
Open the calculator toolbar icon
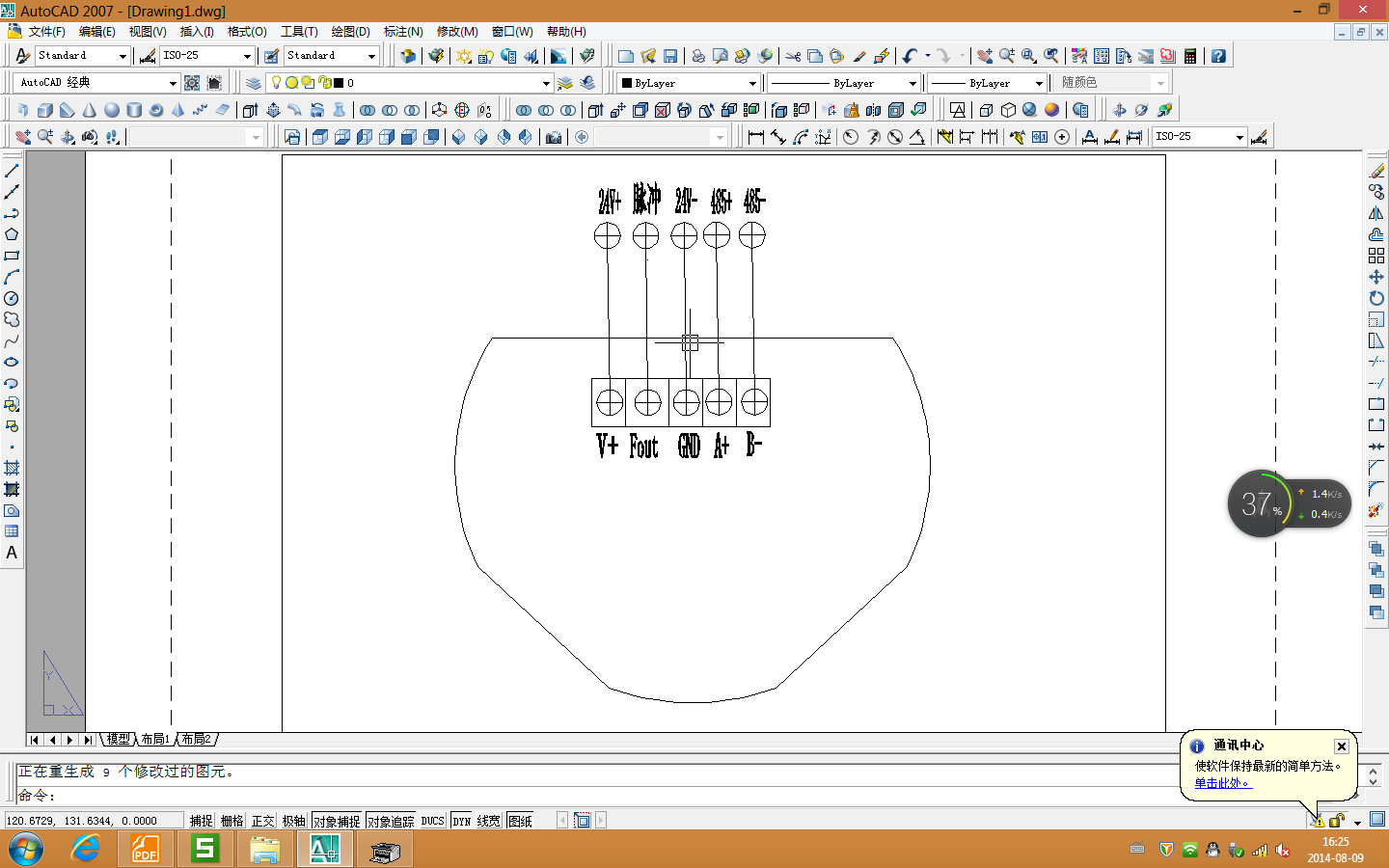point(1190,56)
